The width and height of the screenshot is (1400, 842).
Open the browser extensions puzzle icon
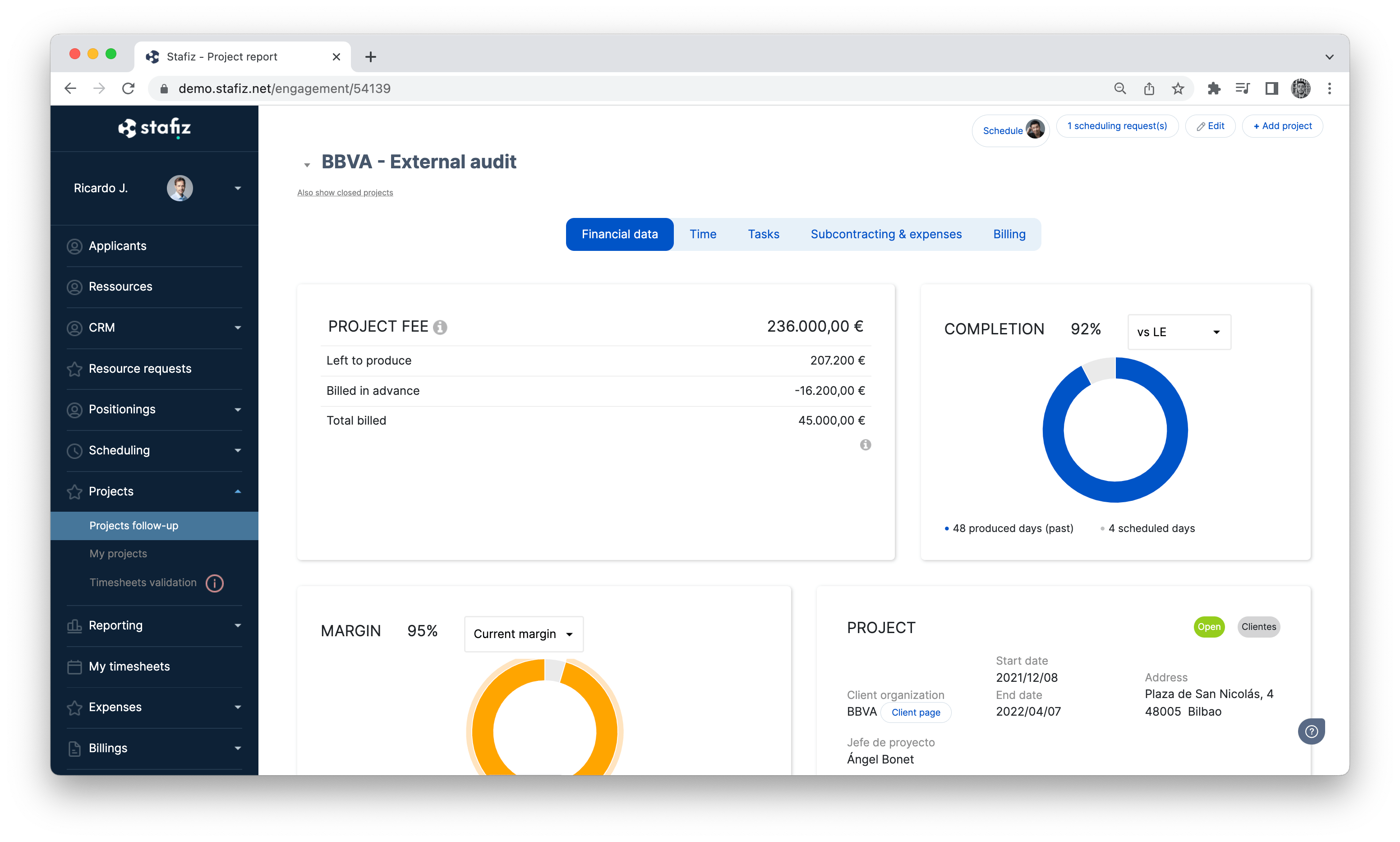[x=1213, y=88]
